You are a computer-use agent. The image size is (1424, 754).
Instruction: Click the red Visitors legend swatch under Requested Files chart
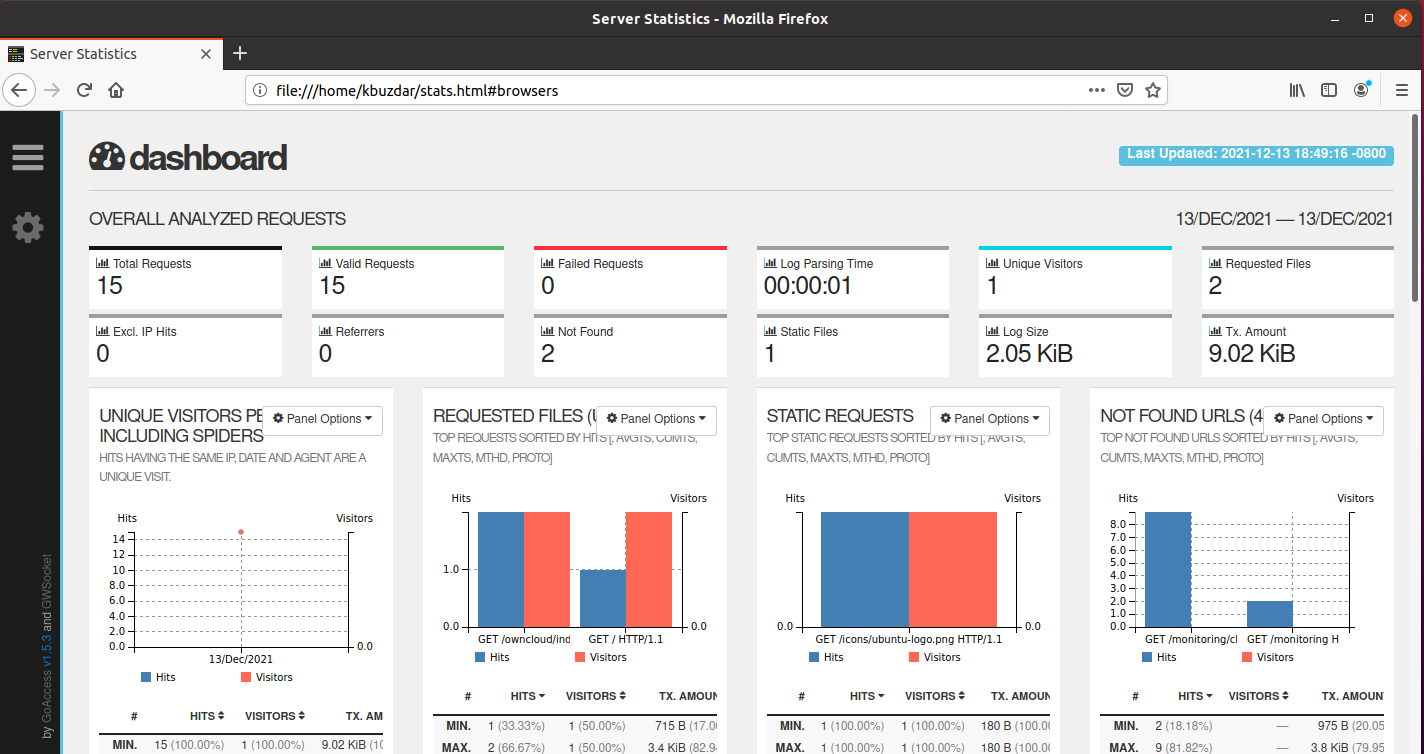point(581,657)
